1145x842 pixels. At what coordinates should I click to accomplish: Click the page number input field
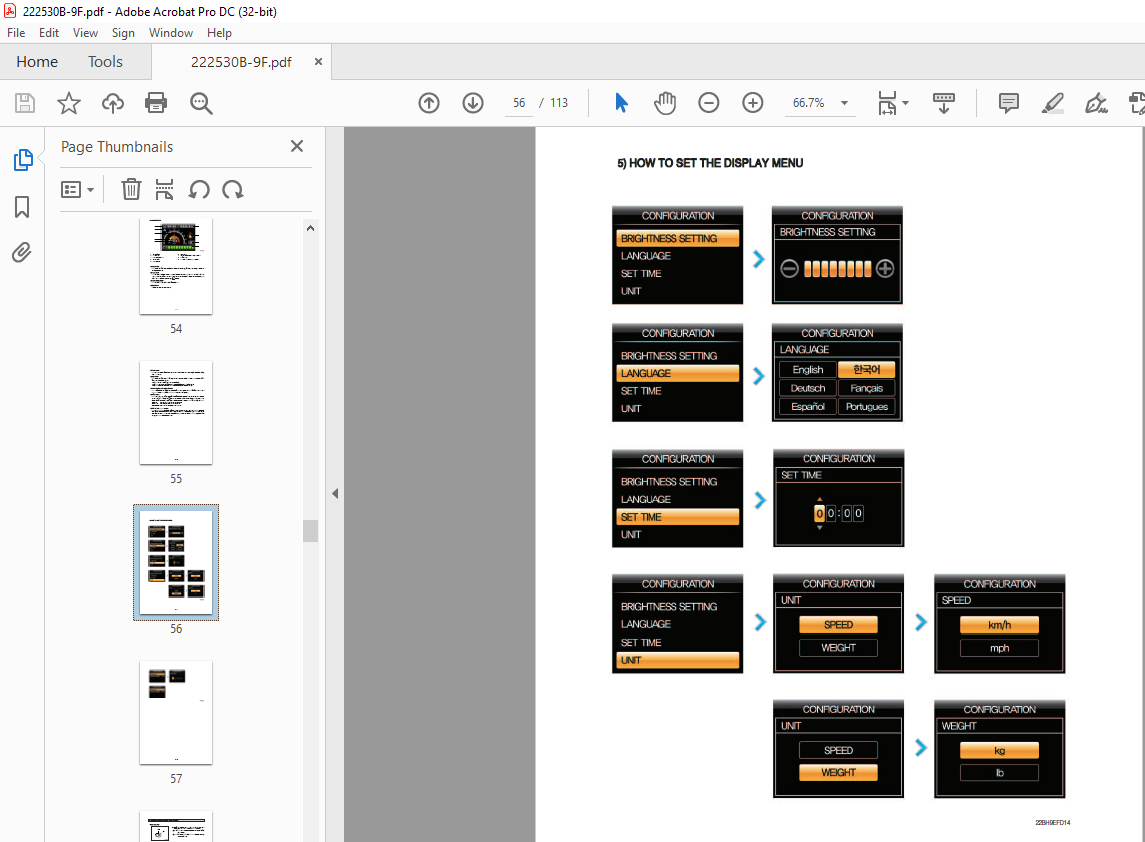(519, 103)
